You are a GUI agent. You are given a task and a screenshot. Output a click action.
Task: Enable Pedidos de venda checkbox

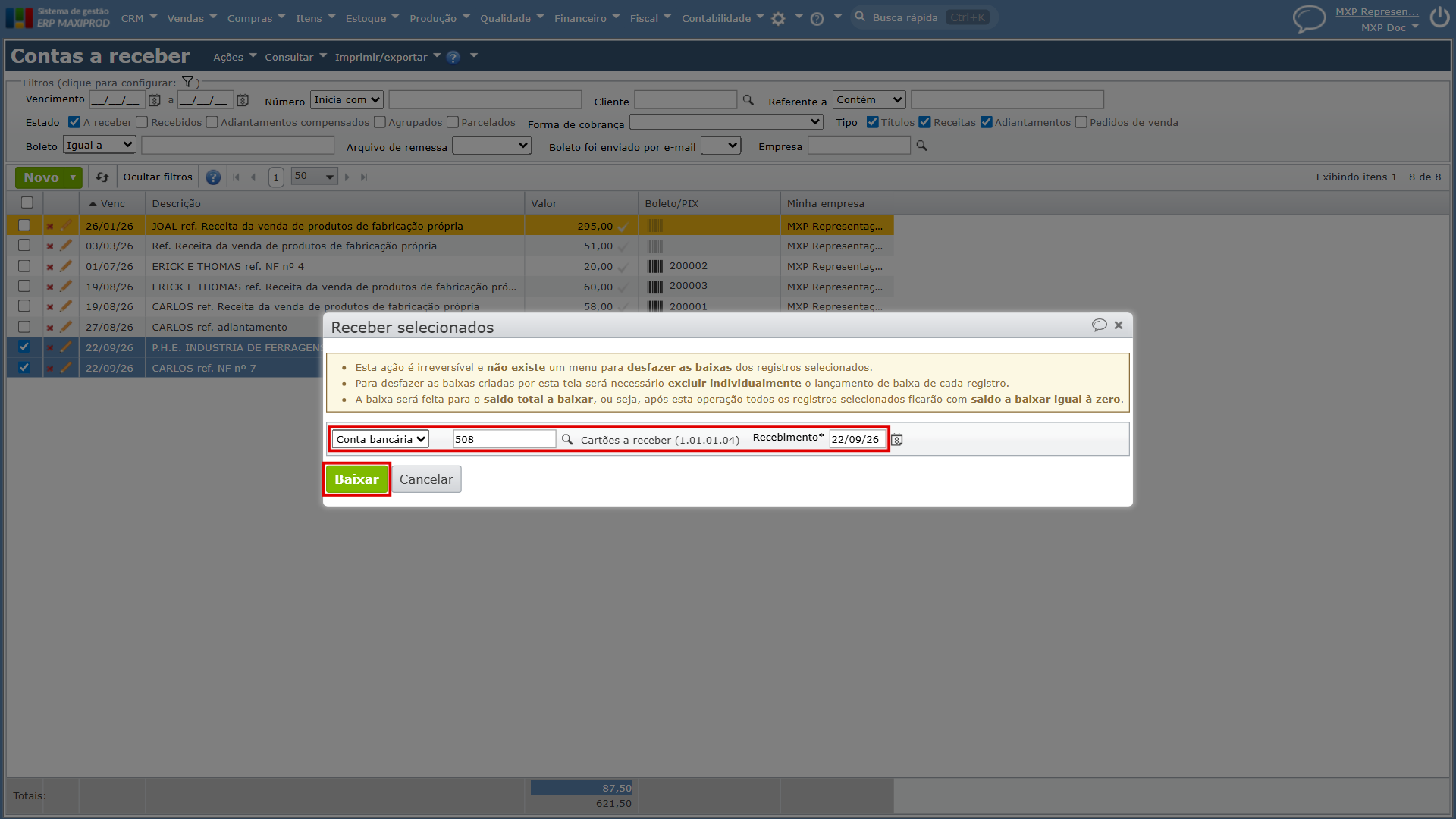[1081, 122]
